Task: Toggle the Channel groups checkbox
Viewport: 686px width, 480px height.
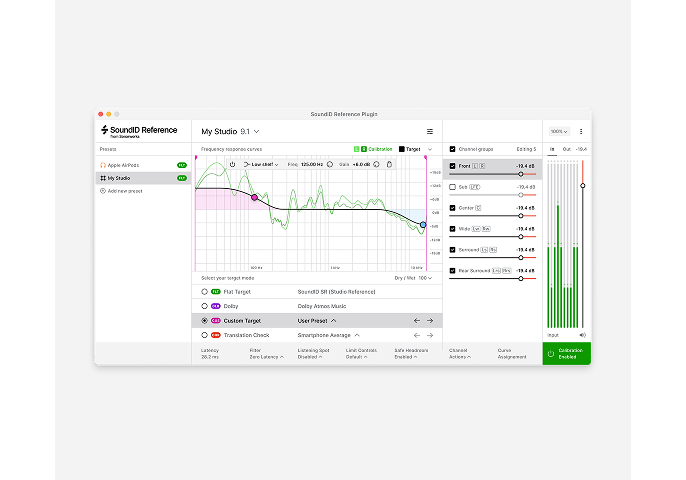Action: (452, 149)
